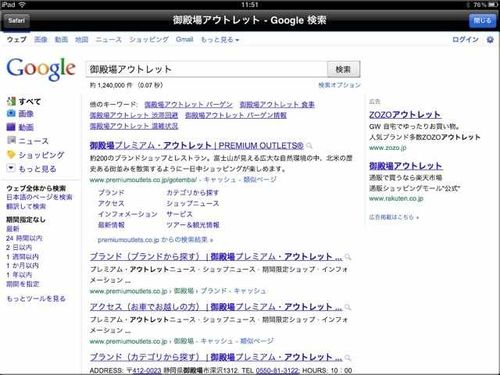Expand もっとツールを見る tools link
The height and width of the screenshot is (375, 500).
(x=36, y=298)
